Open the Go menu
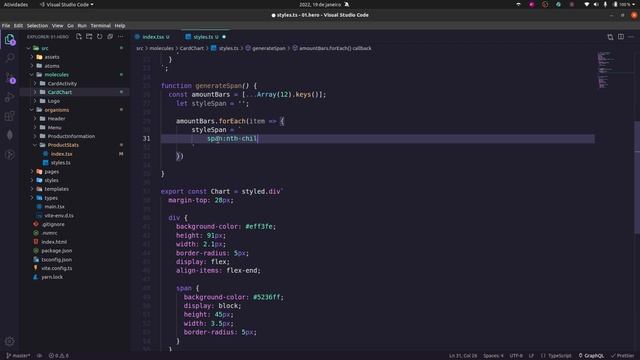Viewport: 640px width, 360px height. pyautogui.click(x=70, y=25)
